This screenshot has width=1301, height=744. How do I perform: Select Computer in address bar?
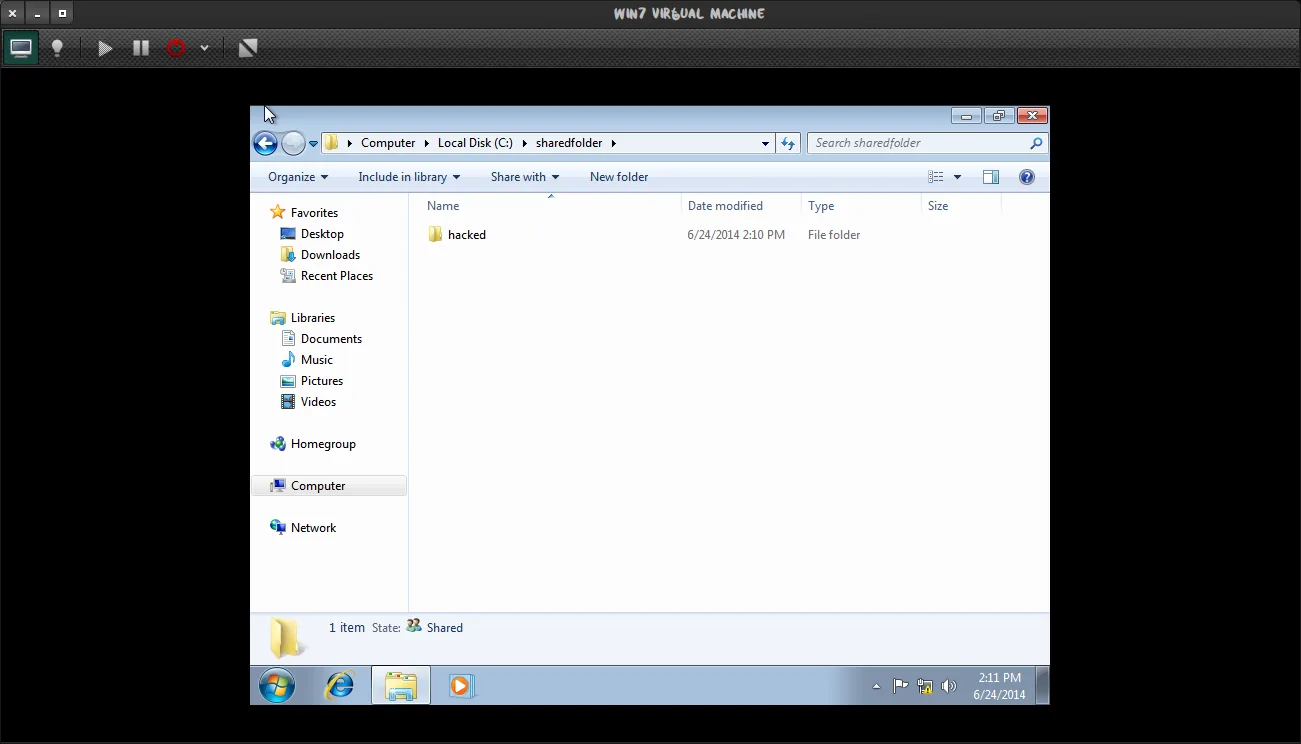point(388,143)
